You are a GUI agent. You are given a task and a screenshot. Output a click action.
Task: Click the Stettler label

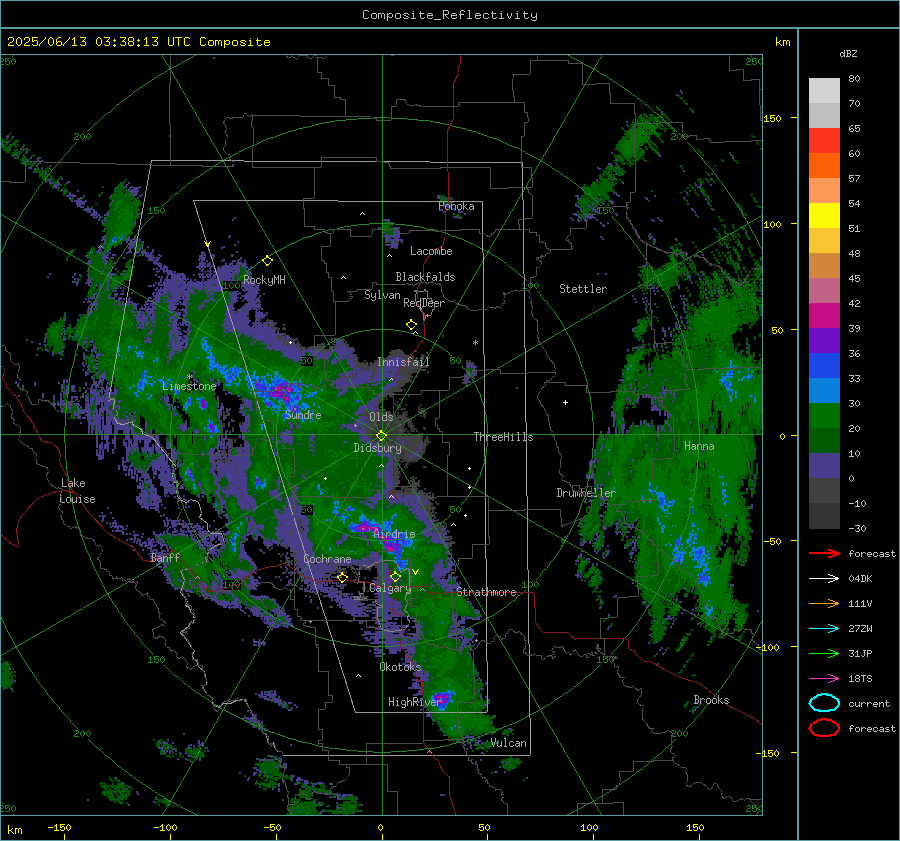point(583,289)
